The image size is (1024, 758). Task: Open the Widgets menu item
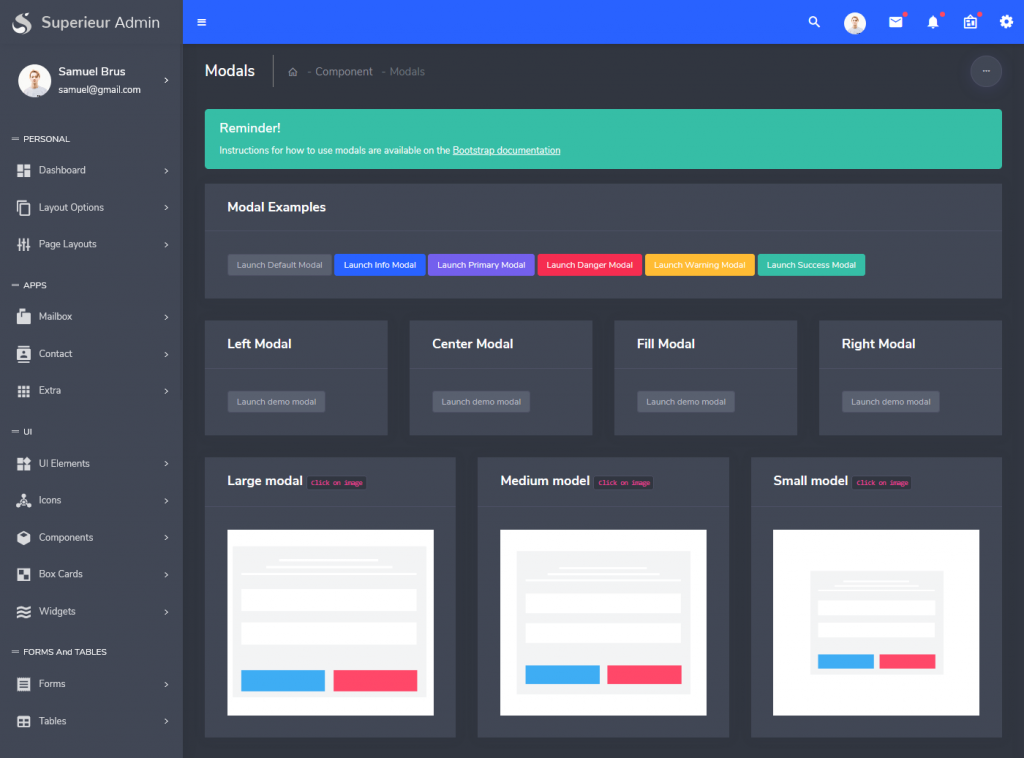click(91, 612)
